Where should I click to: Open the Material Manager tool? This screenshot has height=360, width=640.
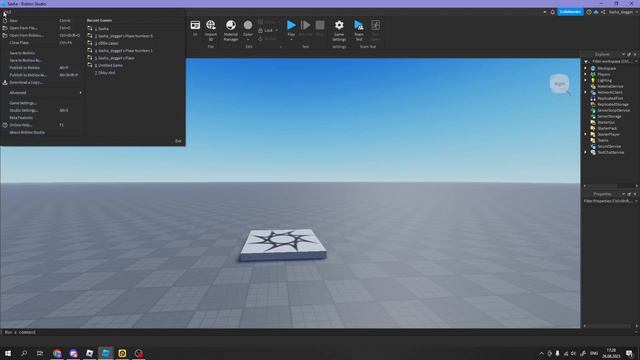[x=231, y=30]
